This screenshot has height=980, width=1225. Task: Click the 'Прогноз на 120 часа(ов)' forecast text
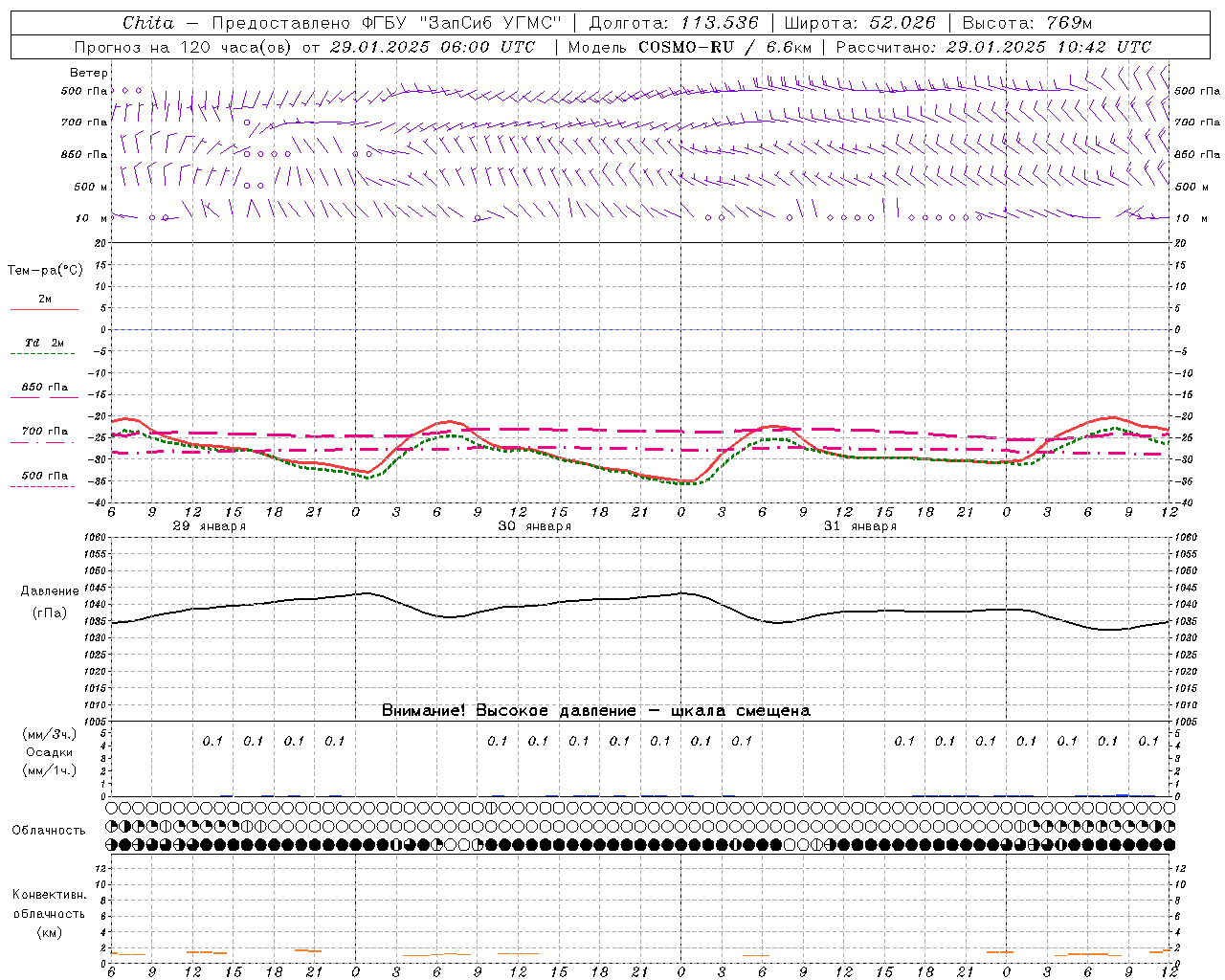pos(184,47)
